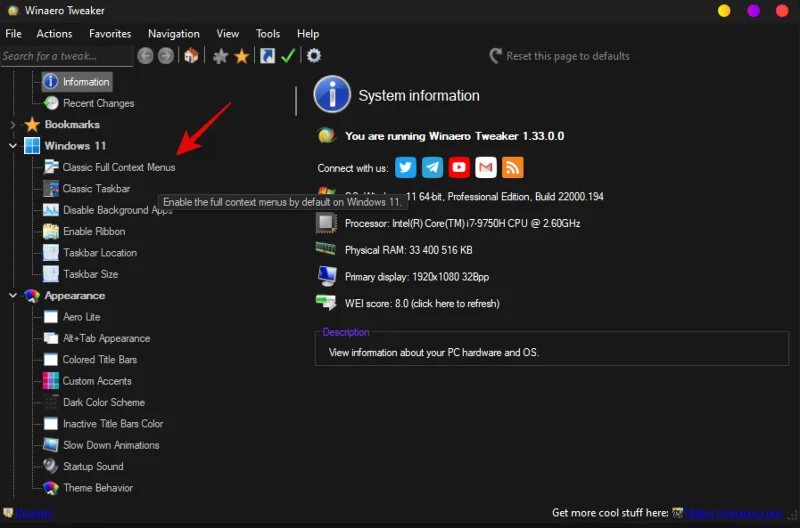Click the Custom Accents colored icon
Screen dimensions: 800x528
click(51, 381)
